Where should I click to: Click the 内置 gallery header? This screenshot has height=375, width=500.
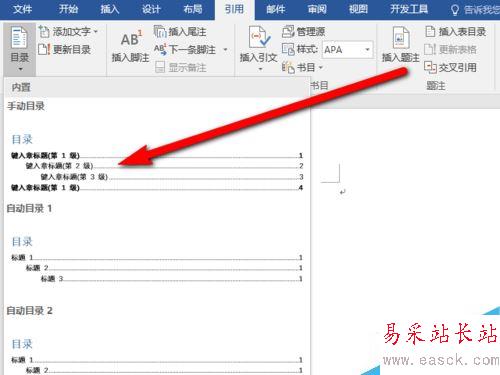click(157, 87)
